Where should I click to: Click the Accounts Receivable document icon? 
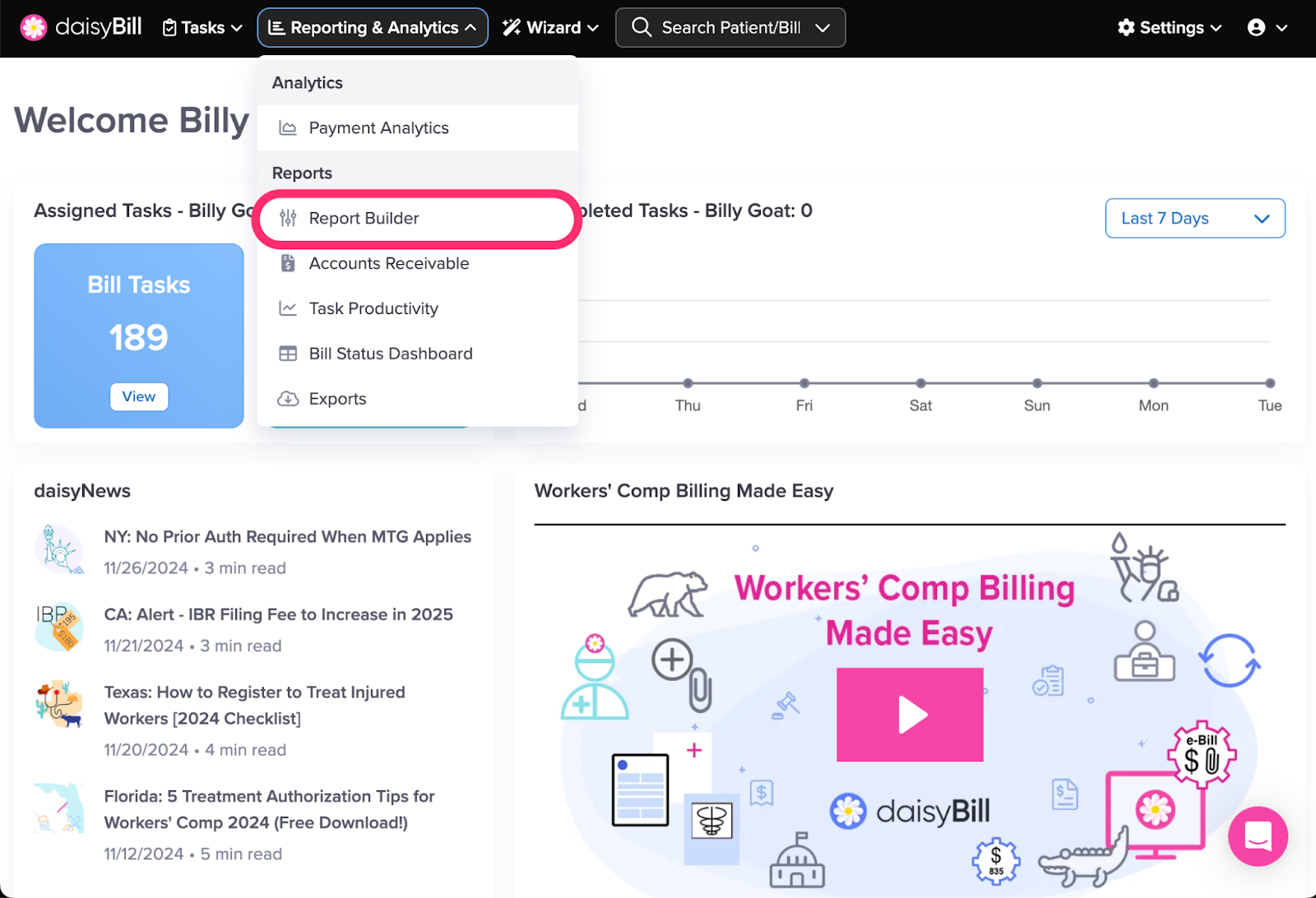pyautogui.click(x=288, y=263)
